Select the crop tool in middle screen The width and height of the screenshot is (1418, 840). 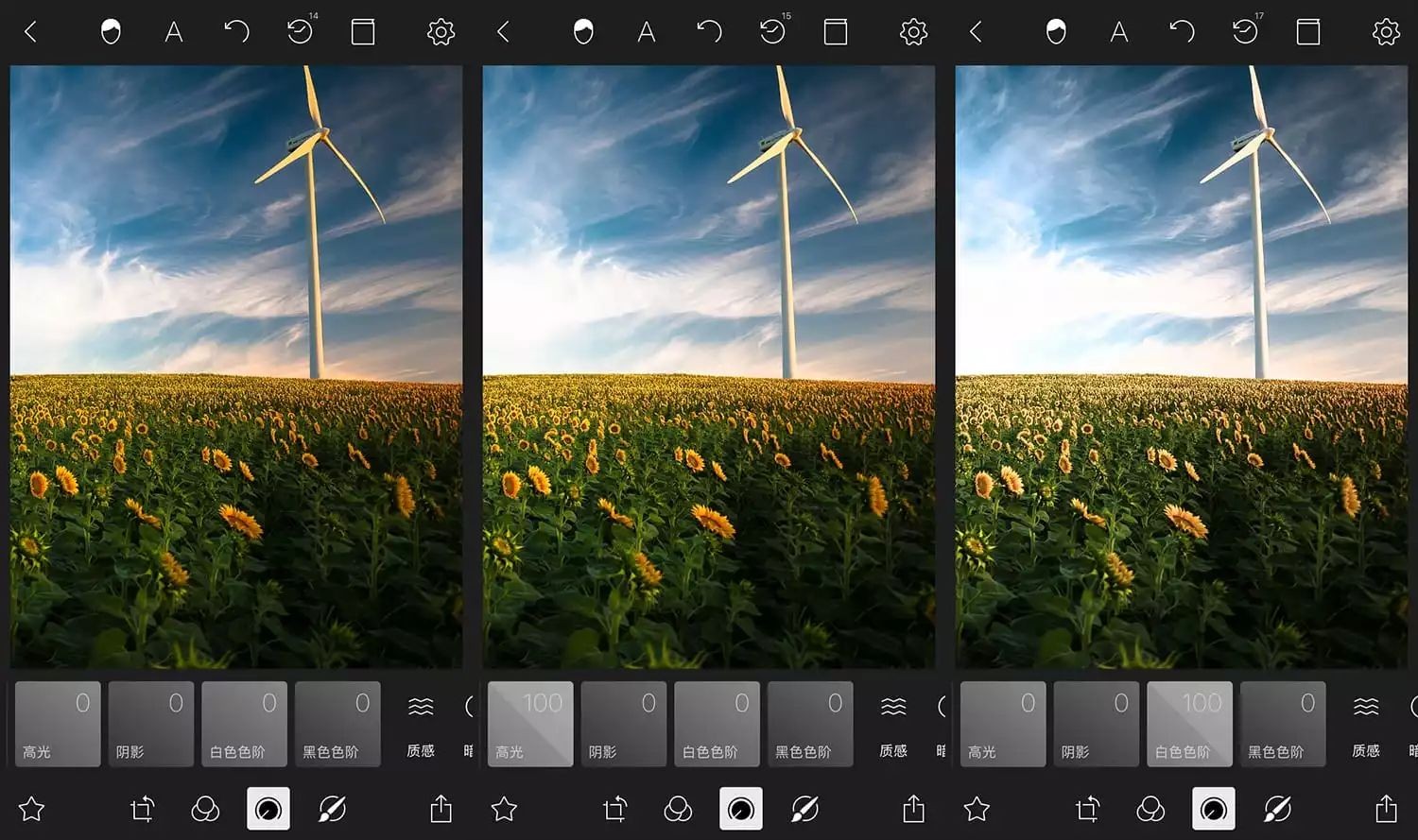point(614,809)
